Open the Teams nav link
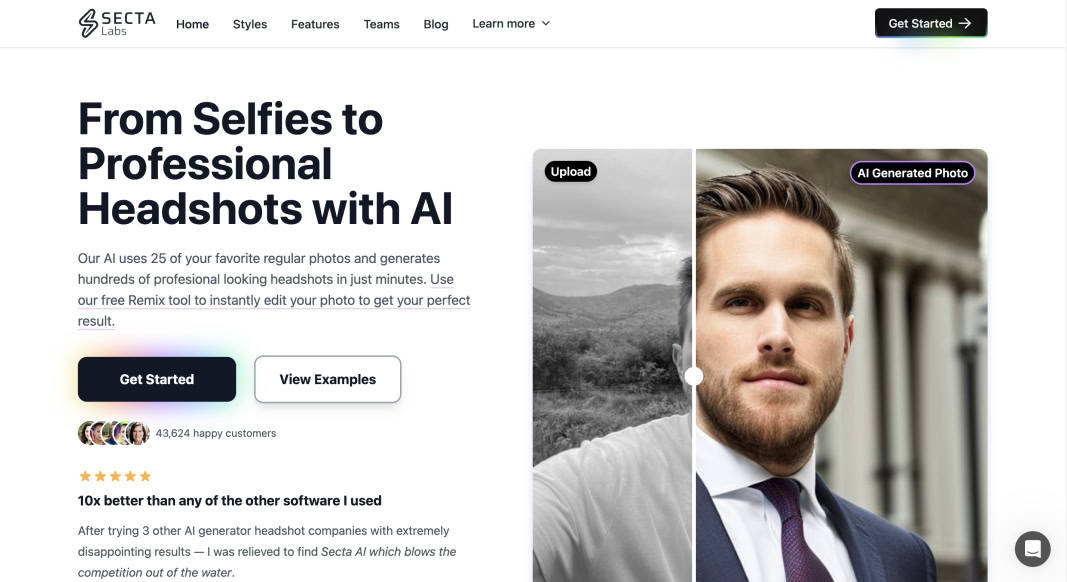This screenshot has width=1067, height=582. tap(381, 24)
